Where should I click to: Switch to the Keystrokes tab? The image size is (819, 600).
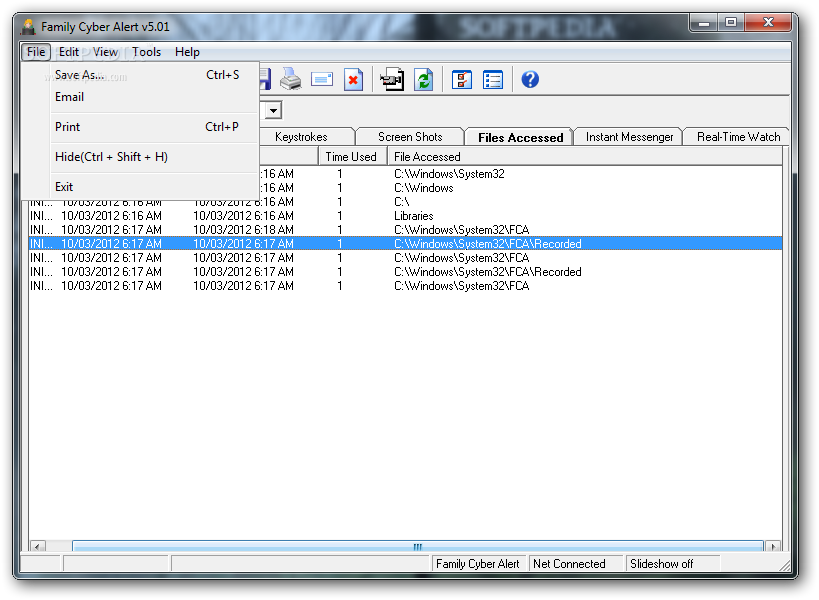click(x=301, y=137)
